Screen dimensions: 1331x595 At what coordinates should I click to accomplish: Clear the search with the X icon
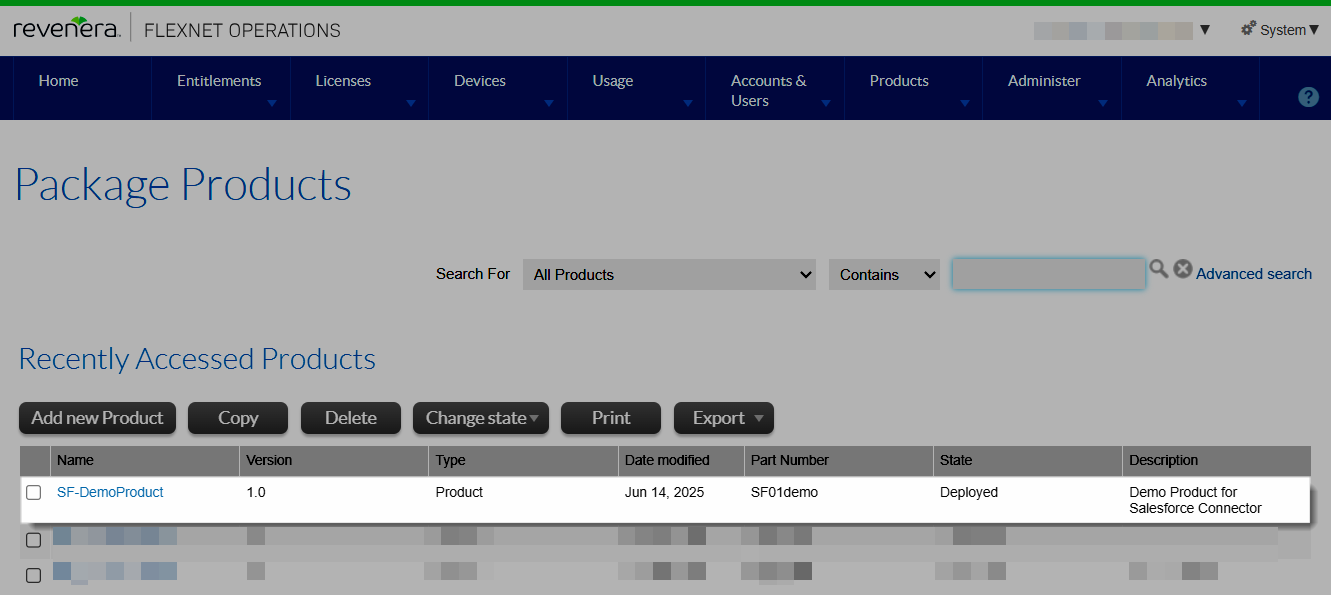pyautogui.click(x=1183, y=269)
